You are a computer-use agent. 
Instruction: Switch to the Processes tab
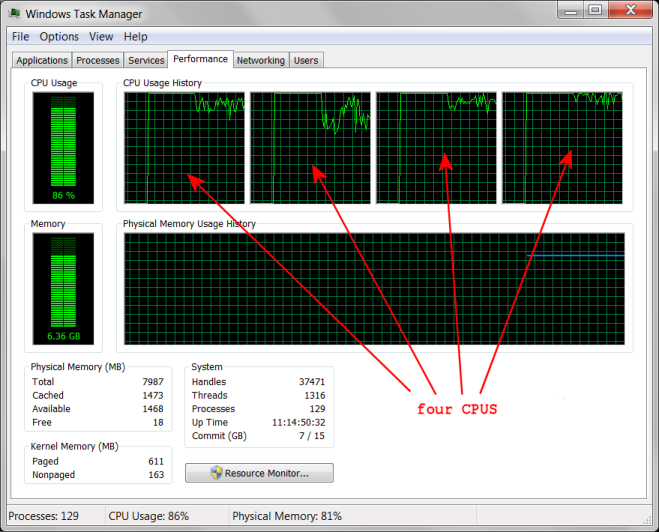click(98, 61)
